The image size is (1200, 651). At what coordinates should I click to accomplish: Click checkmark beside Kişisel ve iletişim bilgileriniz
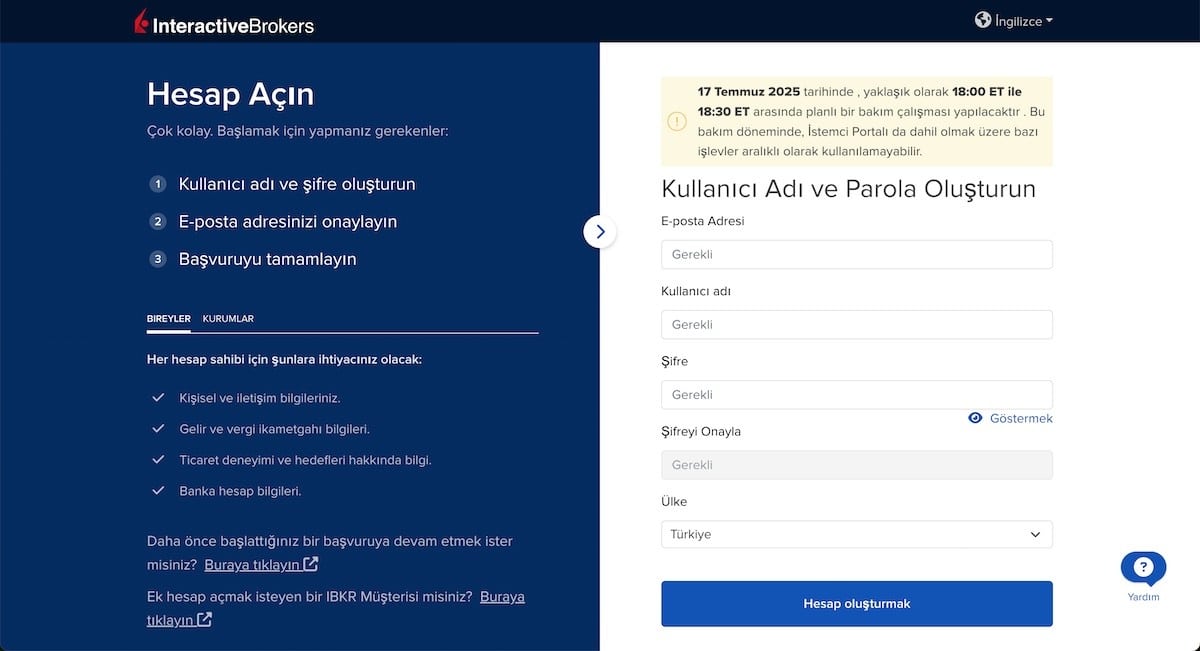click(x=157, y=397)
